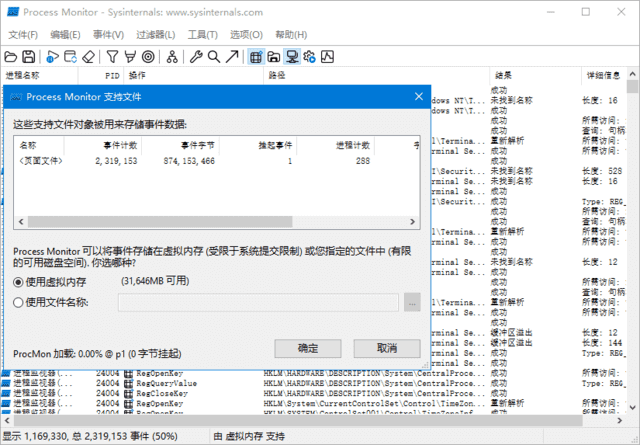Toggle Show Registry Activity icon
This screenshot has height=445, width=640.
coord(256,57)
